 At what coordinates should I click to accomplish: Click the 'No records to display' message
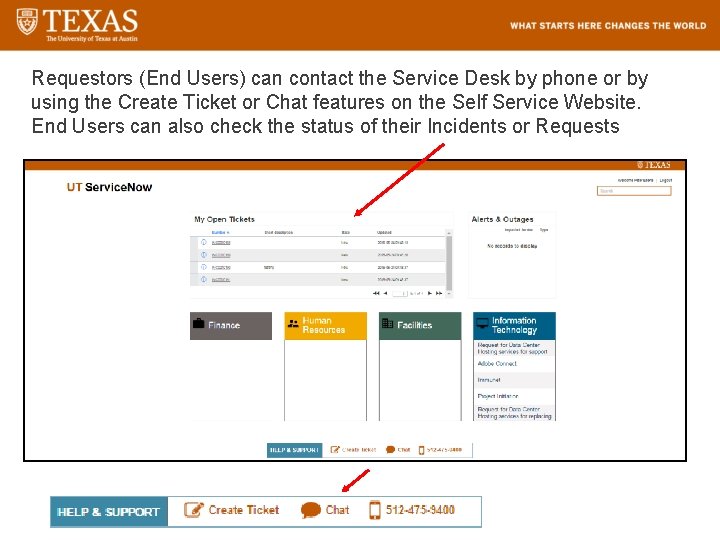click(512, 246)
